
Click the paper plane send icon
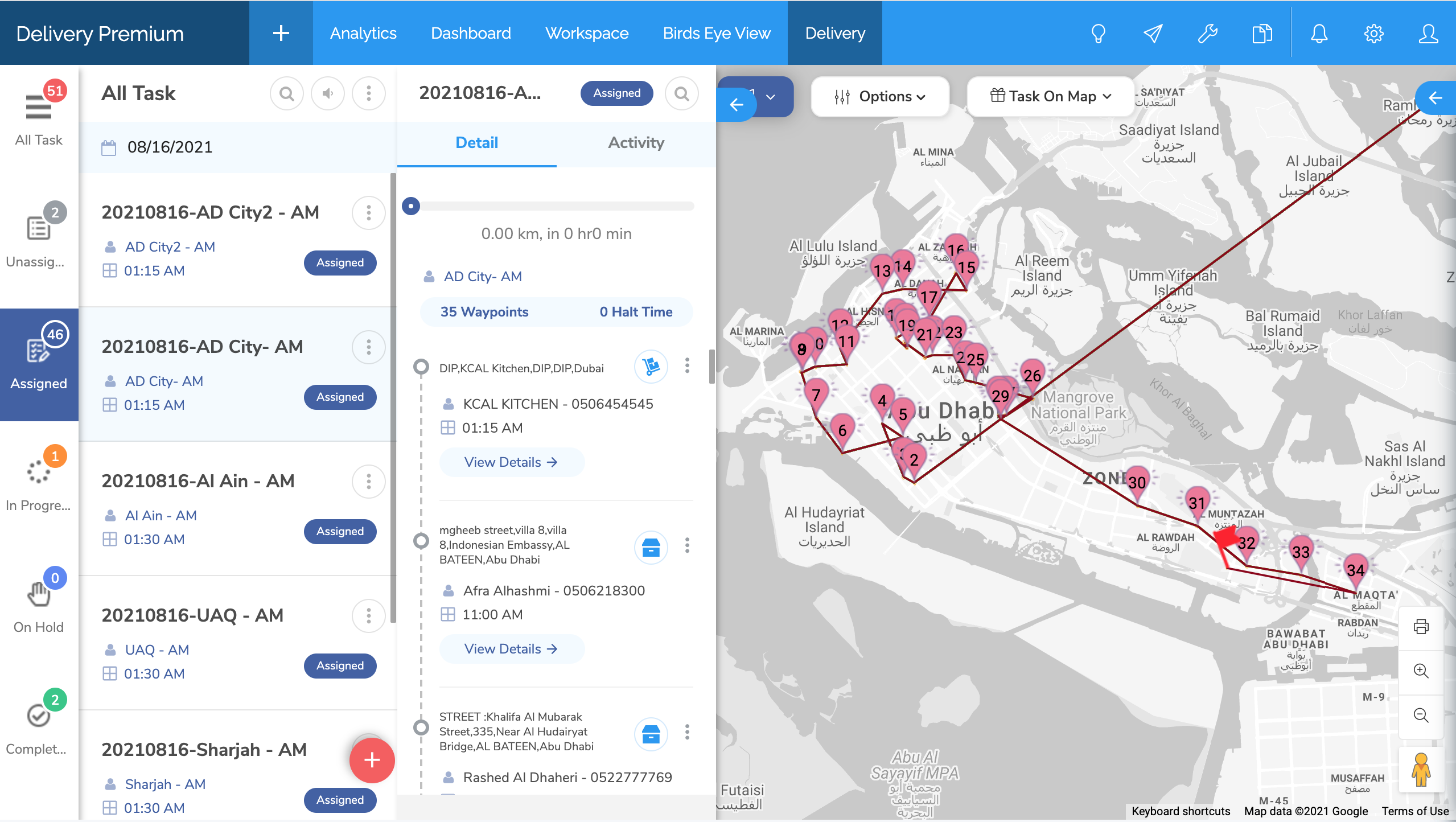click(x=1153, y=34)
